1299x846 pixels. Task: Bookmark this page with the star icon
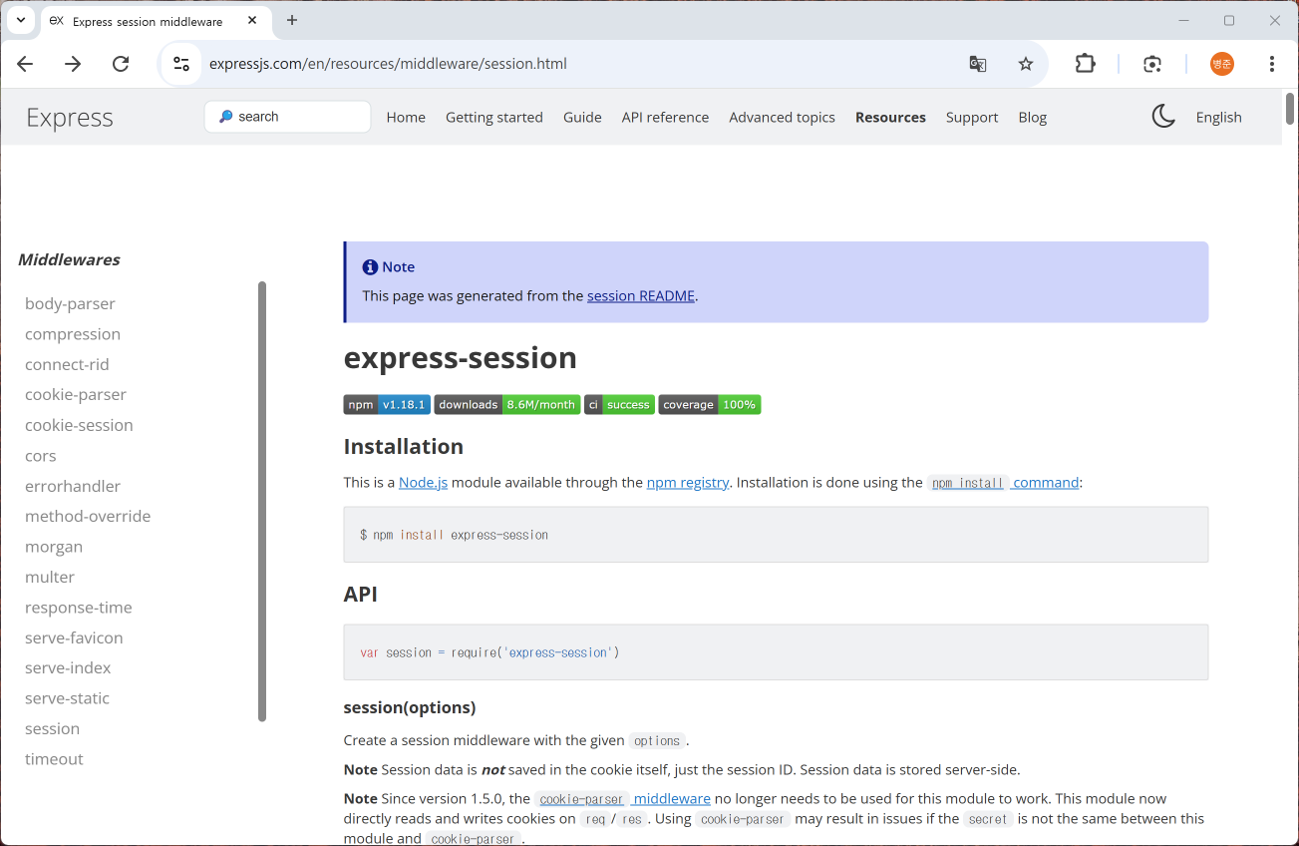click(x=1026, y=64)
